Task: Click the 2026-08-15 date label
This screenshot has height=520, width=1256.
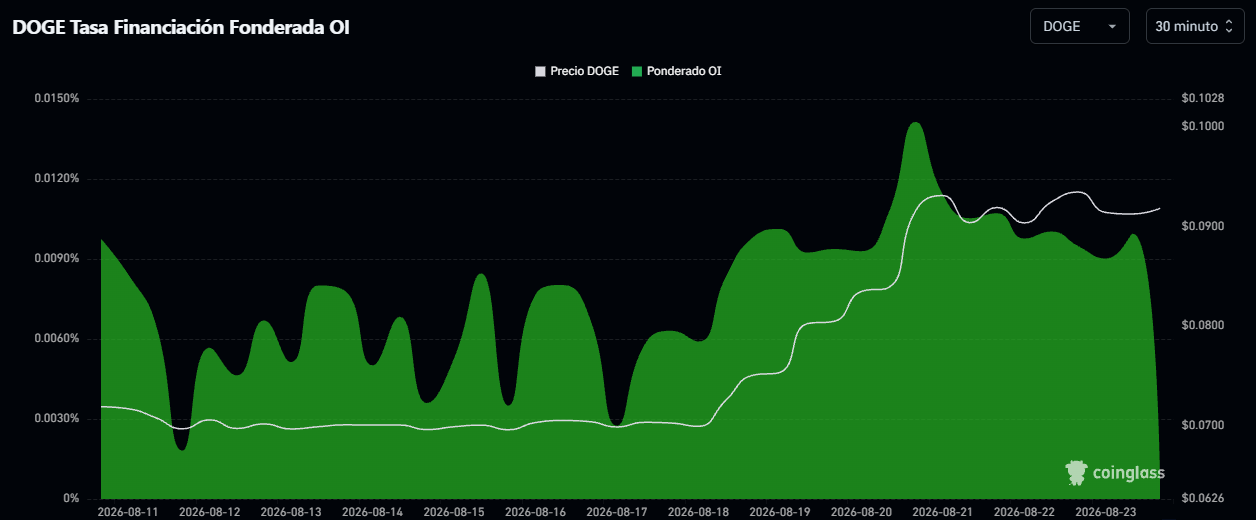Action: pos(454,512)
